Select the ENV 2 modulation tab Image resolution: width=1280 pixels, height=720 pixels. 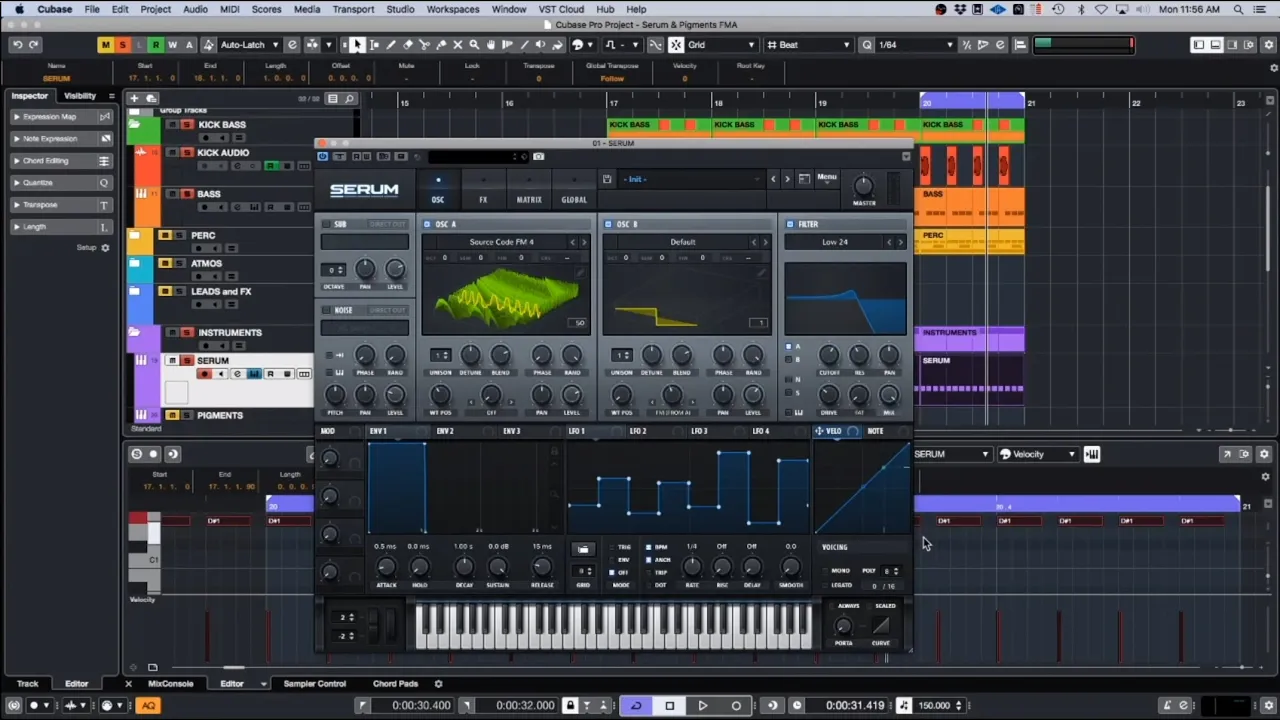click(445, 431)
